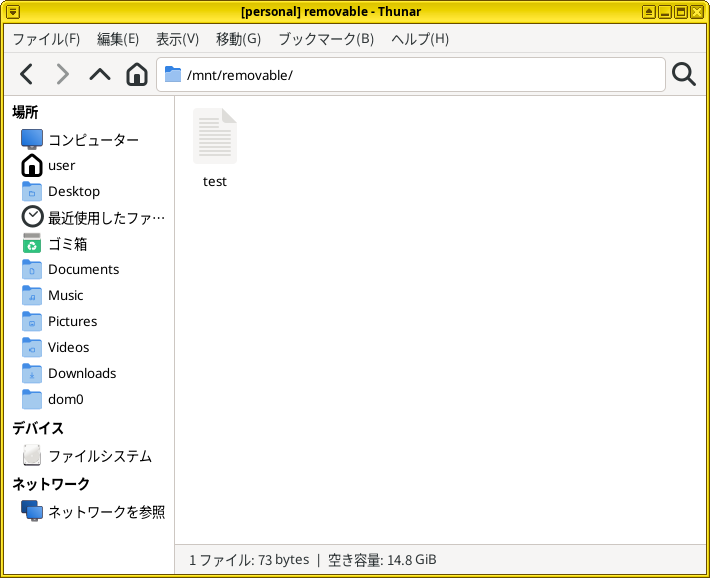Image resolution: width=710 pixels, height=578 pixels.
Task: Click the folder icon in the location bar
Action: coord(173,74)
